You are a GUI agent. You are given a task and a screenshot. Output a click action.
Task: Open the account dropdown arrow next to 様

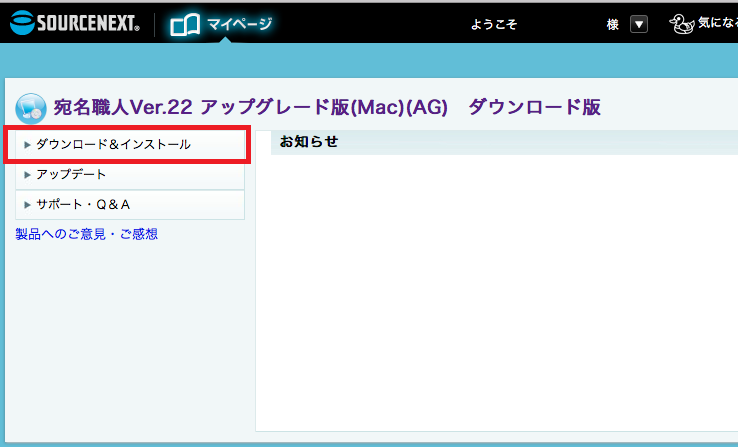pyautogui.click(x=639, y=24)
